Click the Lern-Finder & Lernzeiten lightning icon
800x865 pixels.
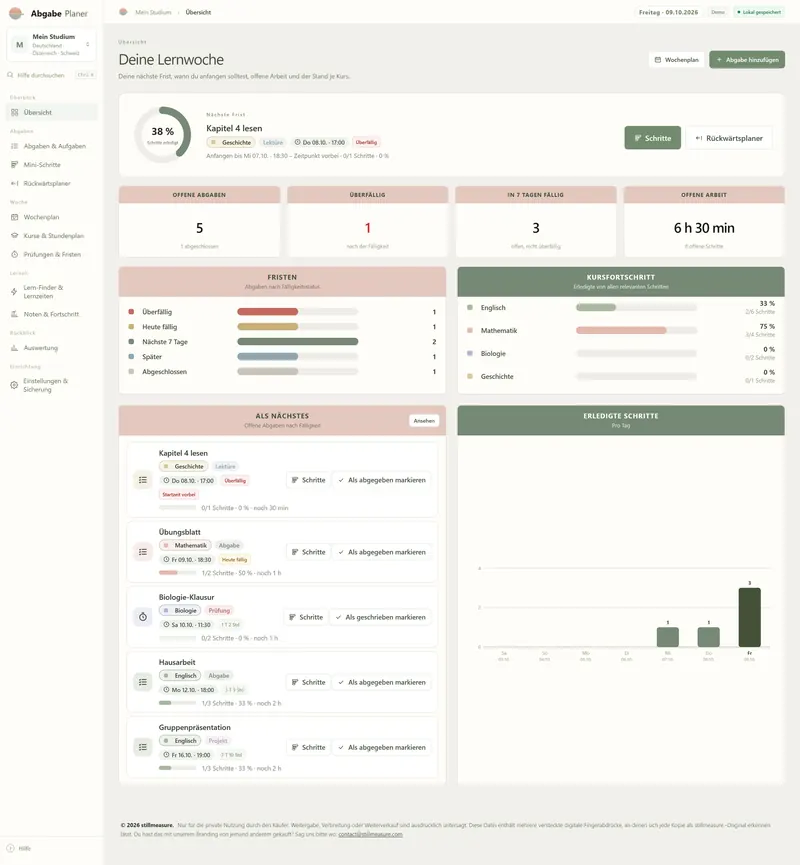(x=14, y=292)
